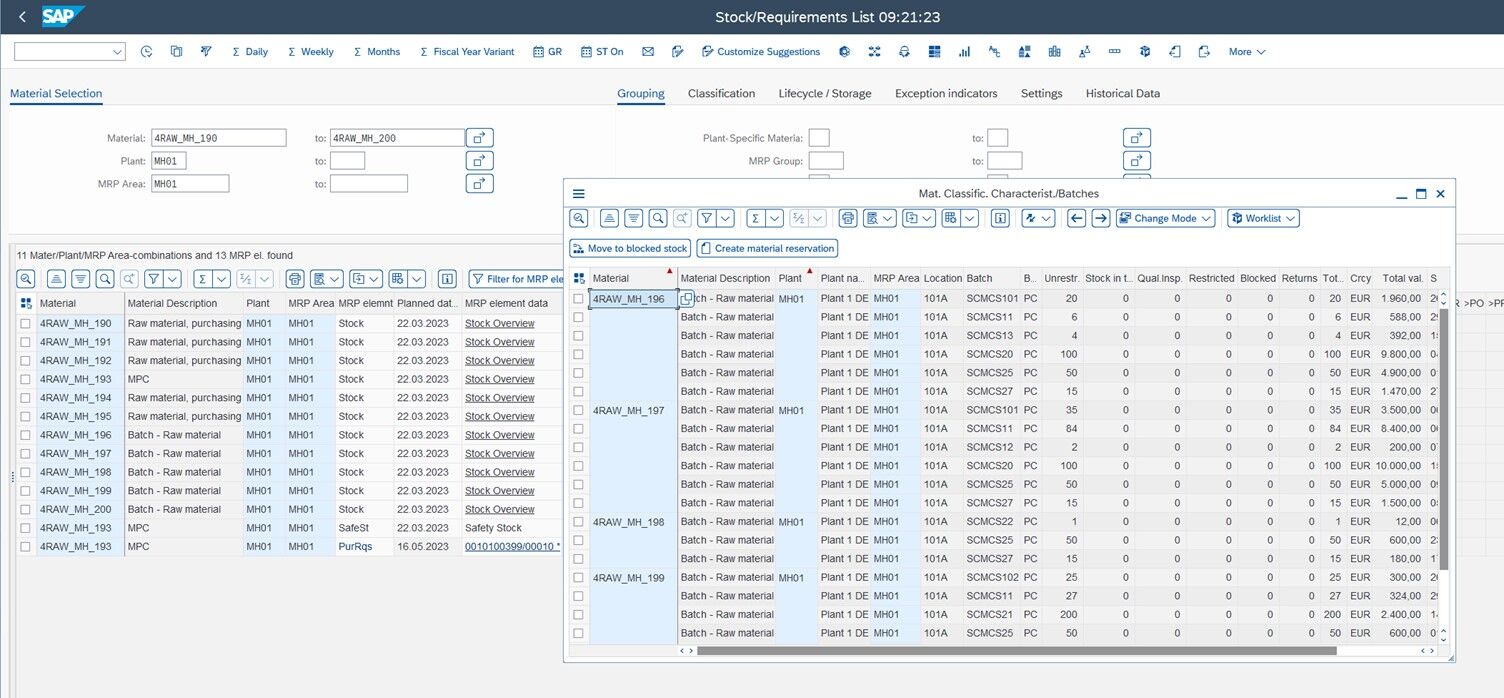The width and height of the screenshot is (1504, 698).
Task: Click the bar chart toolbar icon
Action: (x=965, y=52)
